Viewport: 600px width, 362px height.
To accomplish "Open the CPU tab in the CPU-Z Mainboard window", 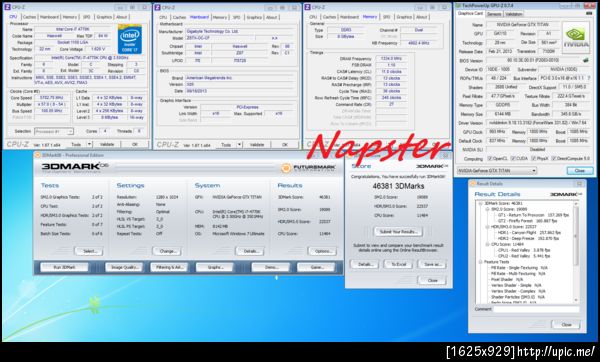I will tap(163, 17).
